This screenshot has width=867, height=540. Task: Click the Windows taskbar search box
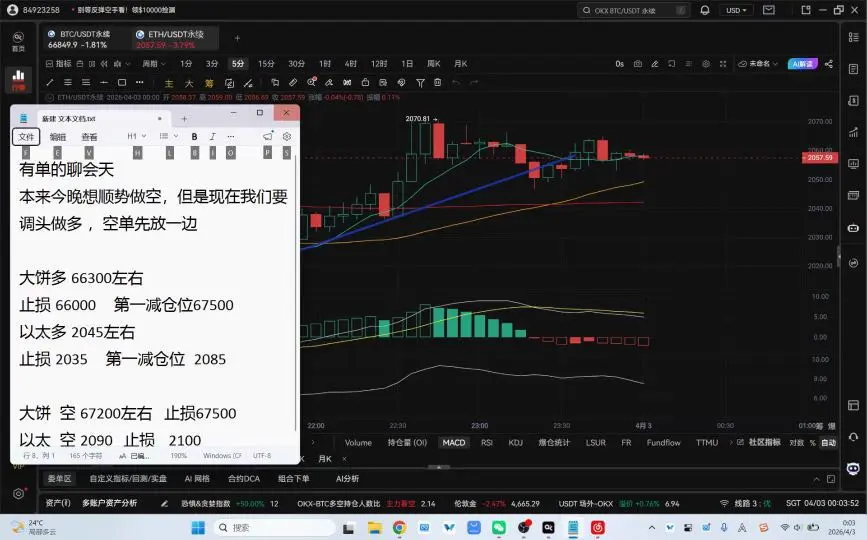[x=274, y=528]
